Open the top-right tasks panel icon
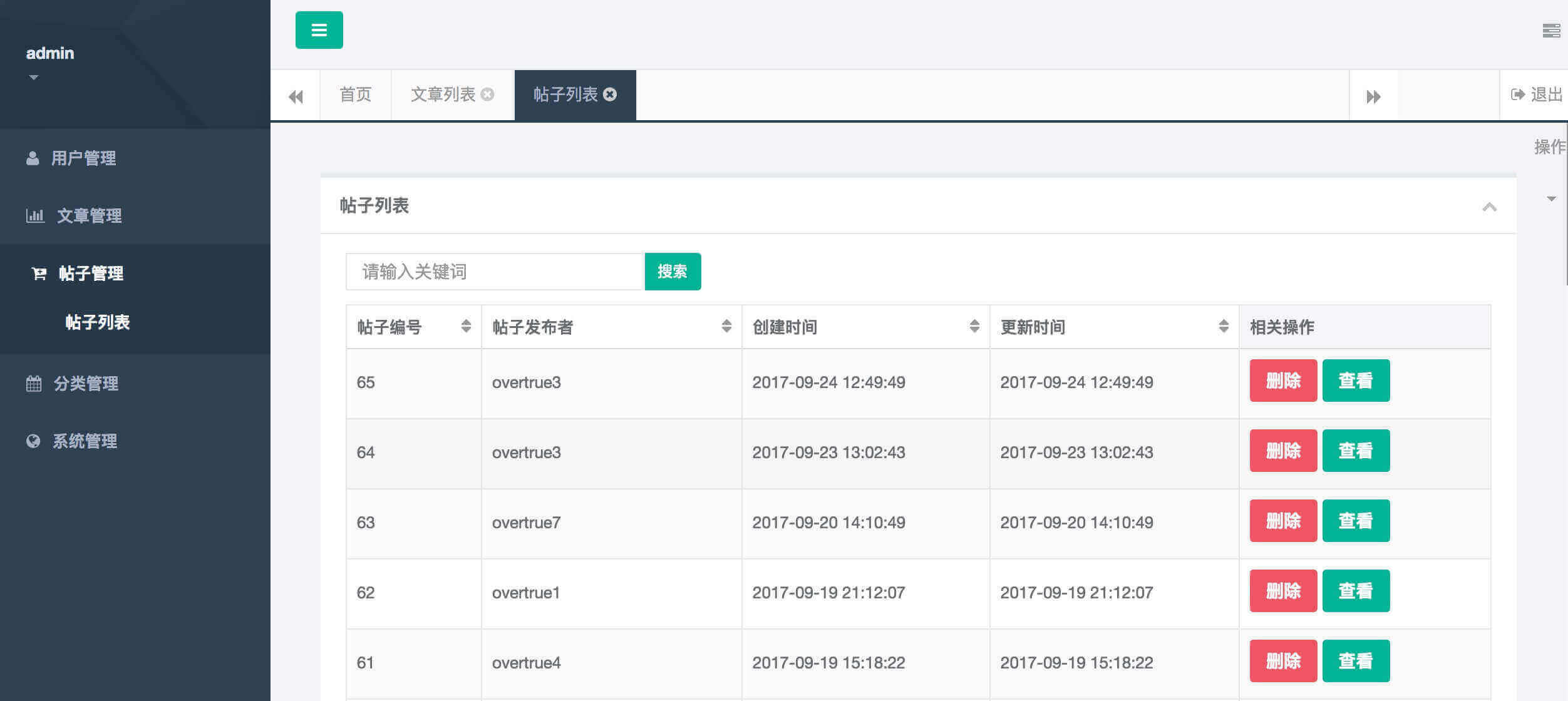This screenshot has height=701, width=1568. pyautogui.click(x=1550, y=31)
